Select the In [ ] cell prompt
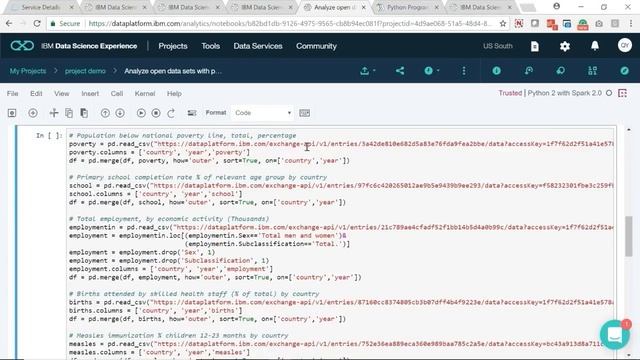Image resolution: width=640 pixels, height=360 pixels. coord(49,136)
